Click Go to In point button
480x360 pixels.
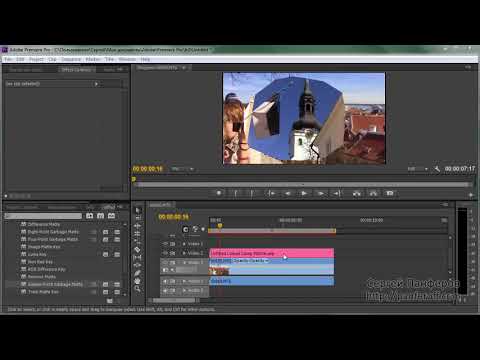[271, 193]
